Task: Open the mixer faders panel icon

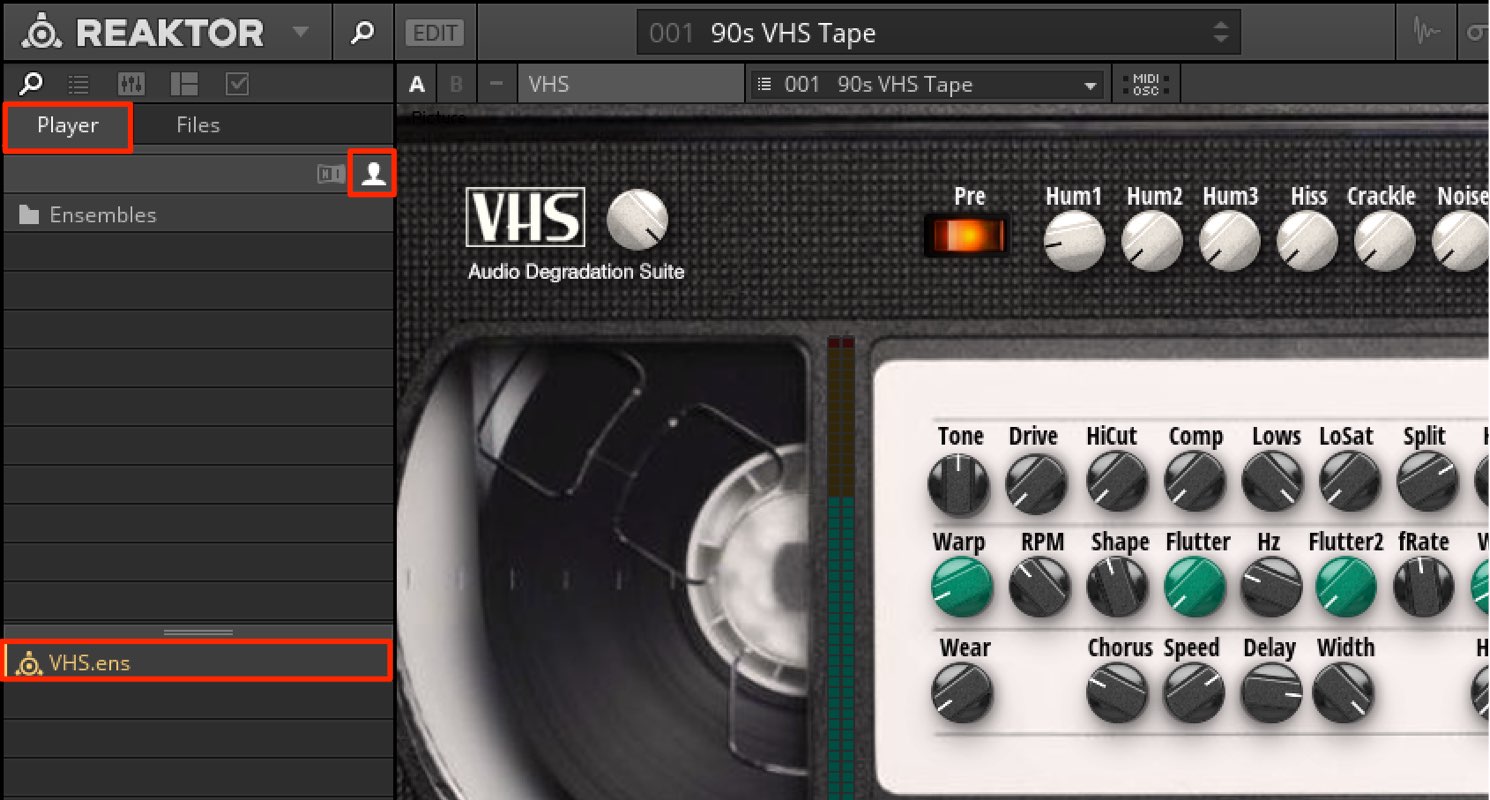Action: click(x=131, y=84)
